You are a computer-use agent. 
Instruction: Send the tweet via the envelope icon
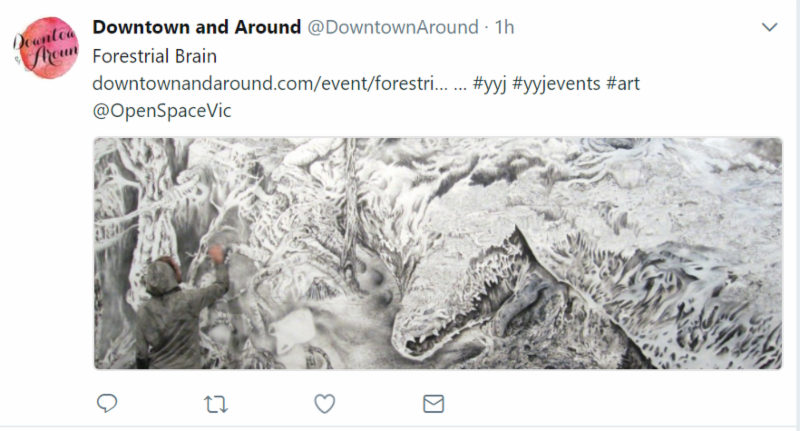[x=433, y=404]
